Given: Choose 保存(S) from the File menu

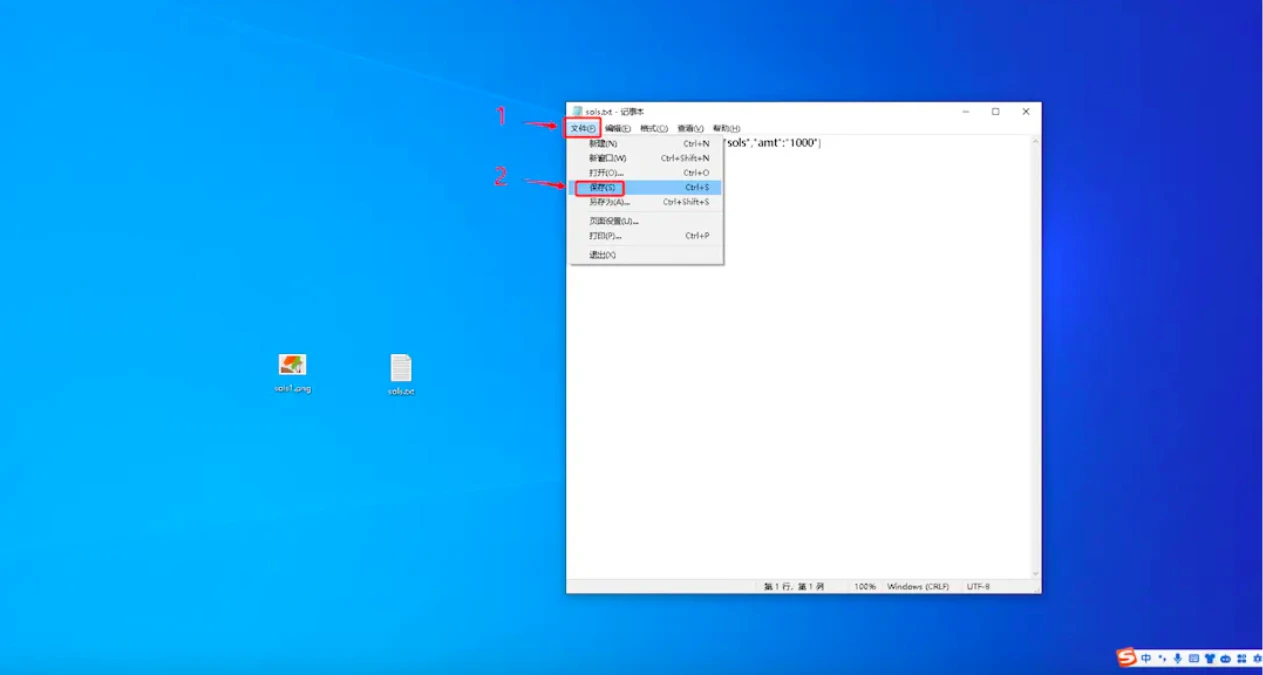Looking at the screenshot, I should pos(602,188).
